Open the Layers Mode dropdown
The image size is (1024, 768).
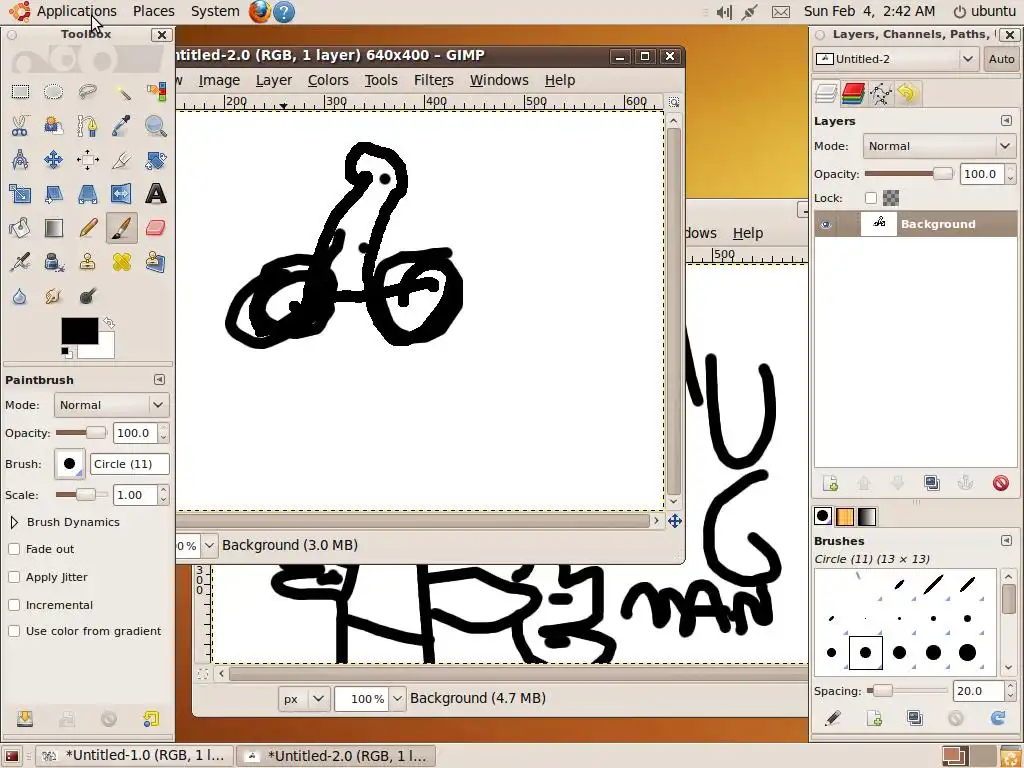tap(940, 146)
